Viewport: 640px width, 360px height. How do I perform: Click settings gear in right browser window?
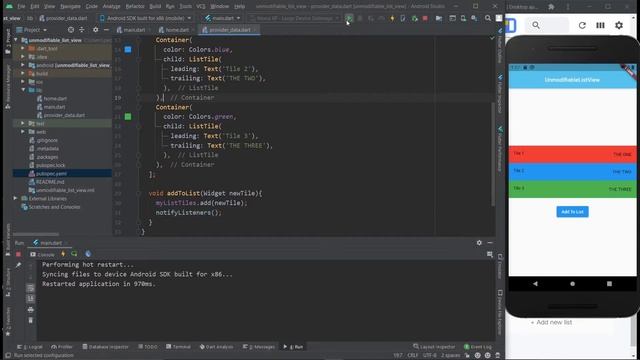point(619,25)
